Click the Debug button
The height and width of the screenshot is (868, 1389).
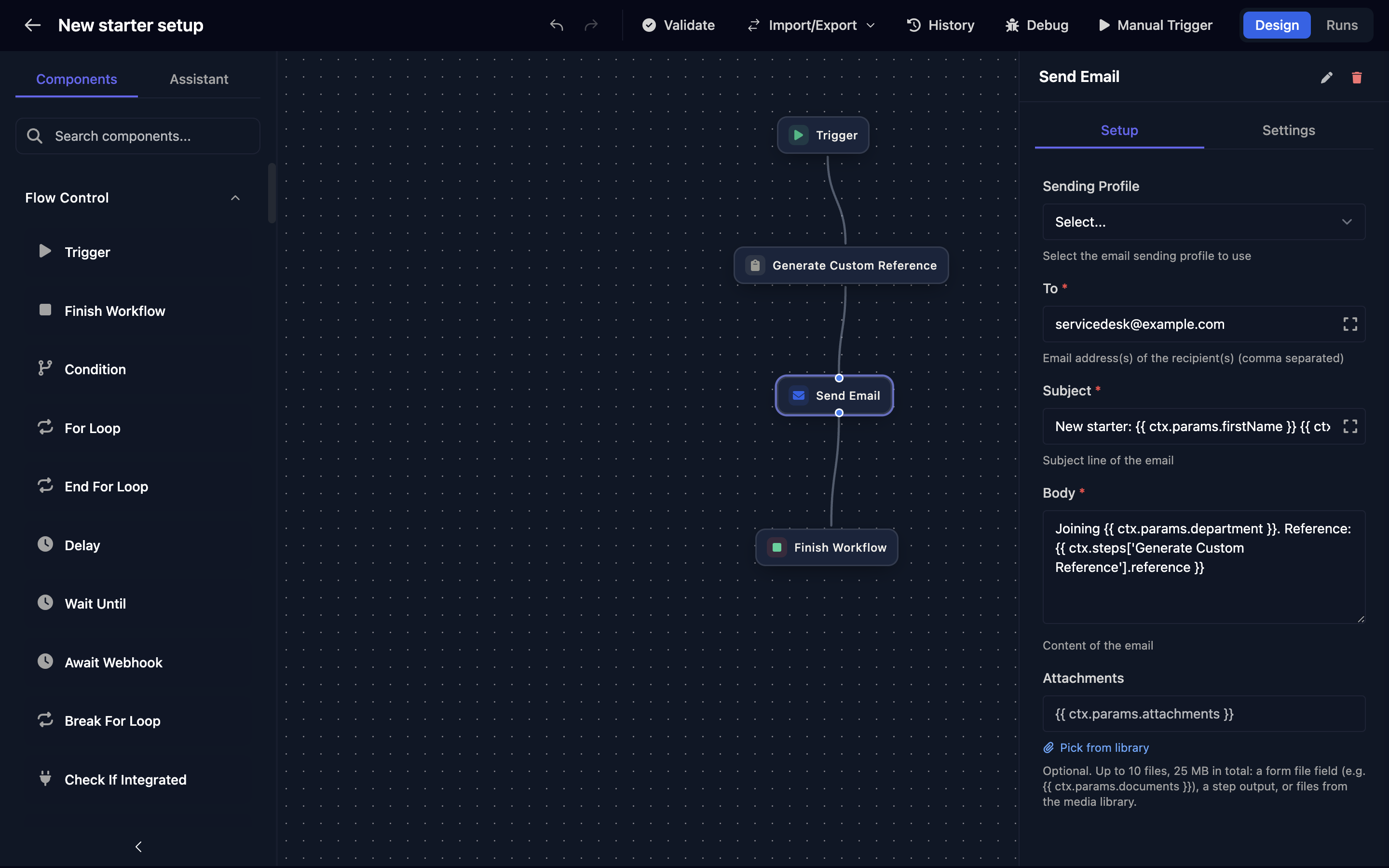pos(1036,25)
